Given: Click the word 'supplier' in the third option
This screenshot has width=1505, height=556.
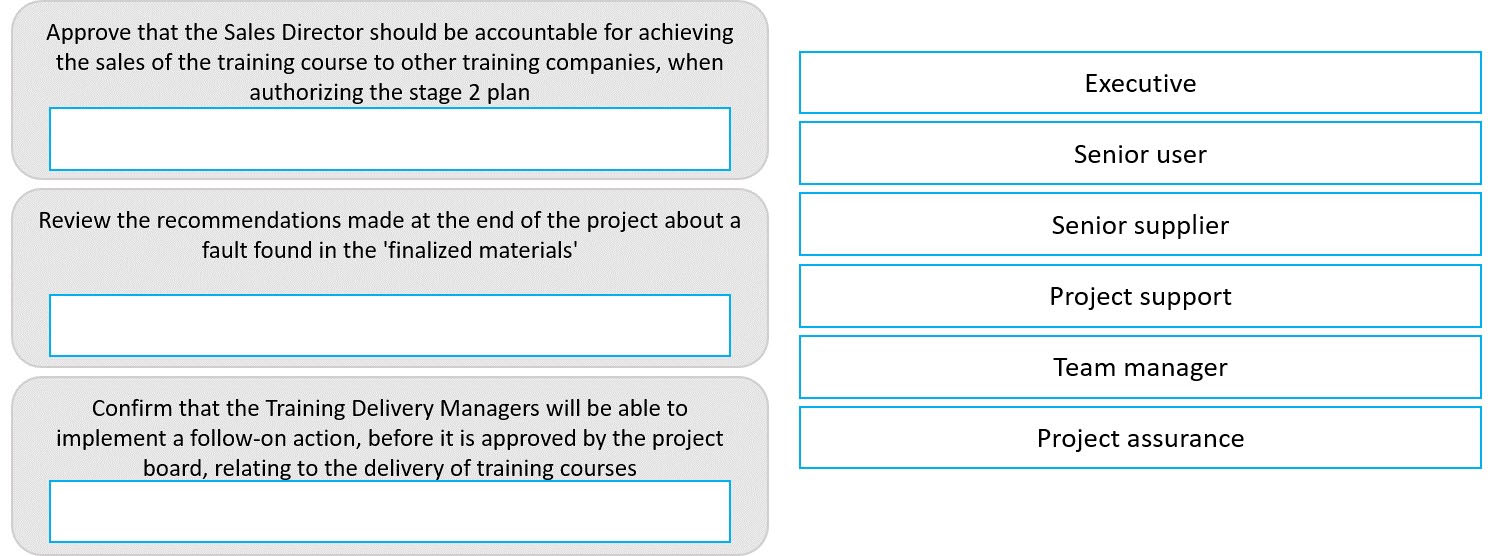Looking at the screenshot, I should click(1182, 226).
